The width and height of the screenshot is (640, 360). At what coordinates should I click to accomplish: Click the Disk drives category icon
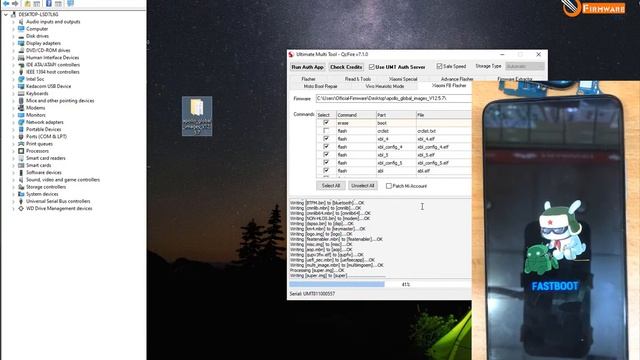(x=21, y=36)
